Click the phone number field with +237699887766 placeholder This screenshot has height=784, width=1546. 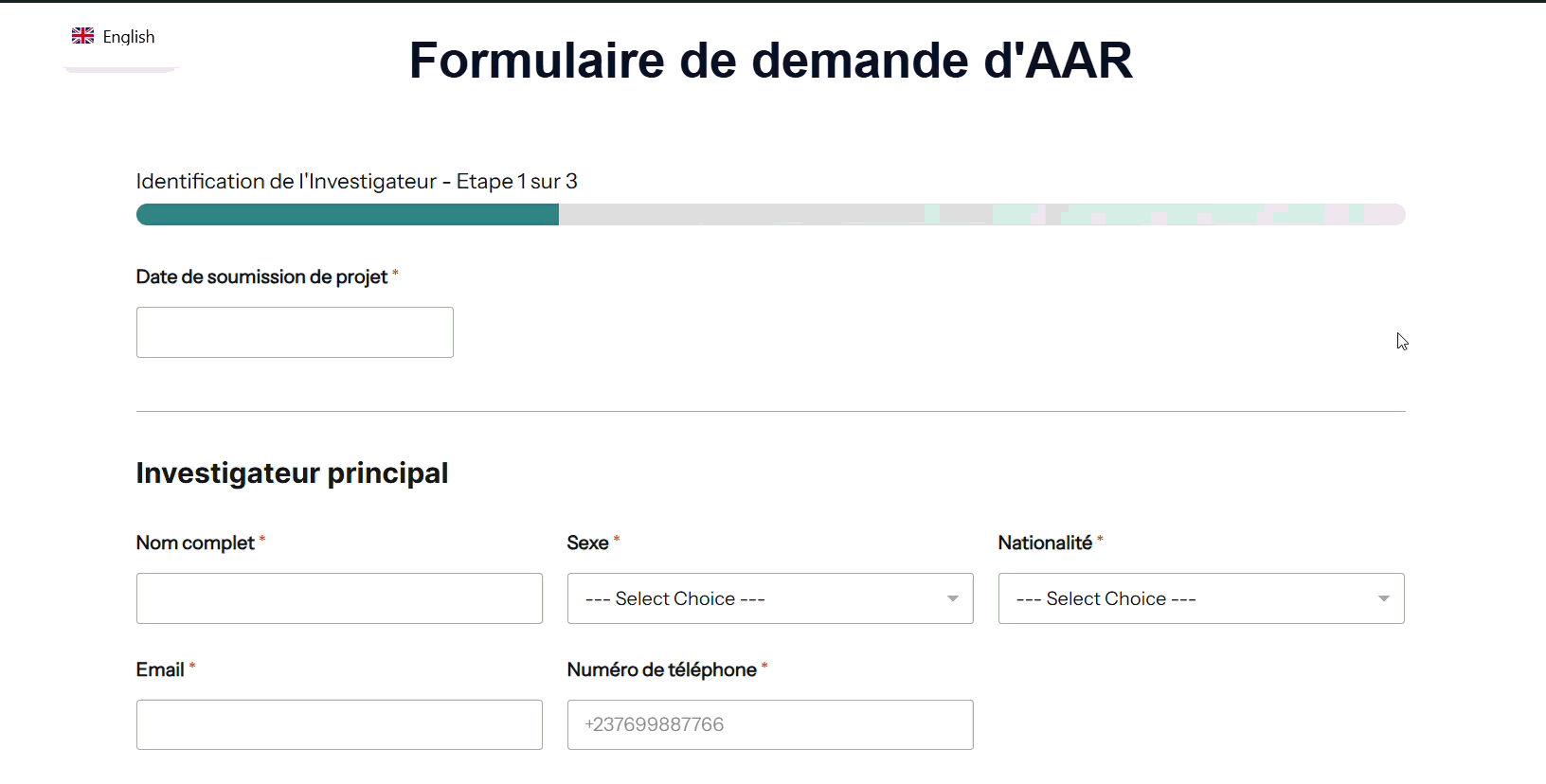click(769, 724)
